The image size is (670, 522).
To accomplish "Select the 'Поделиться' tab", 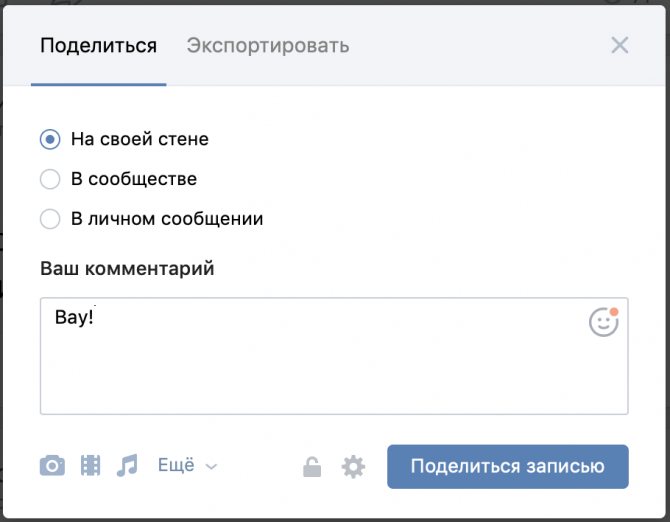I will (x=98, y=45).
